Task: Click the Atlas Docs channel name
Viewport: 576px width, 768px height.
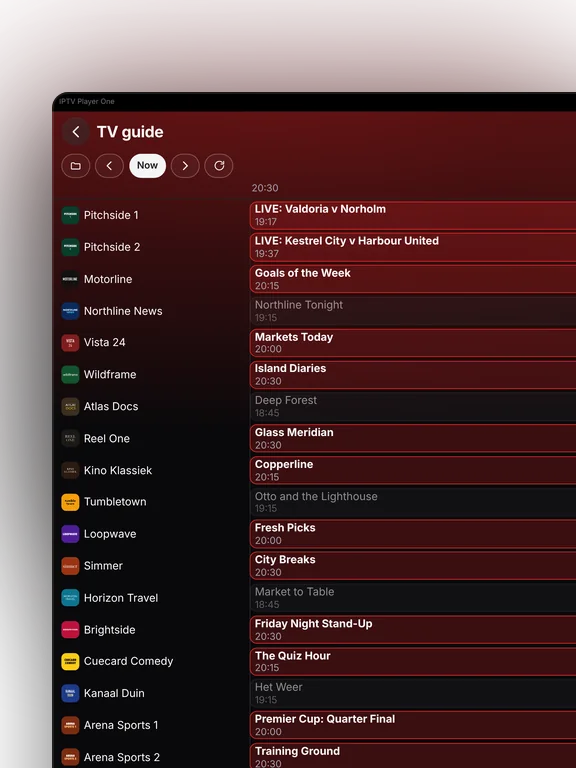Action: click(111, 407)
